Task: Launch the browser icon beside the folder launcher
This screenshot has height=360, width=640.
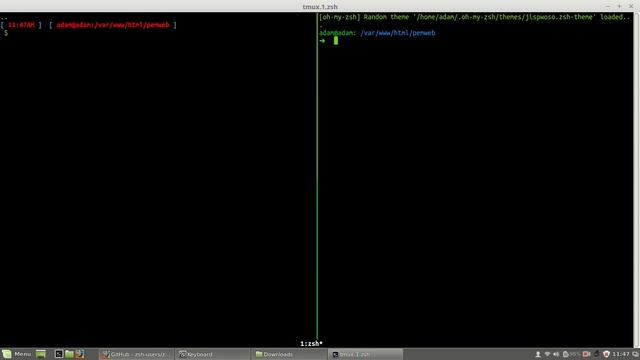Action: click(80, 354)
